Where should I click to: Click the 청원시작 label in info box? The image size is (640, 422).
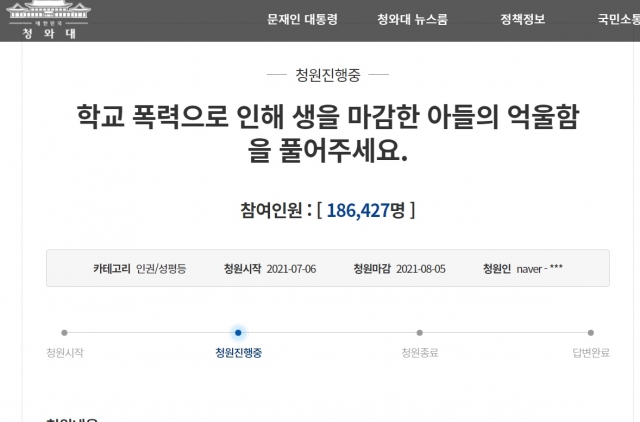(x=242, y=269)
